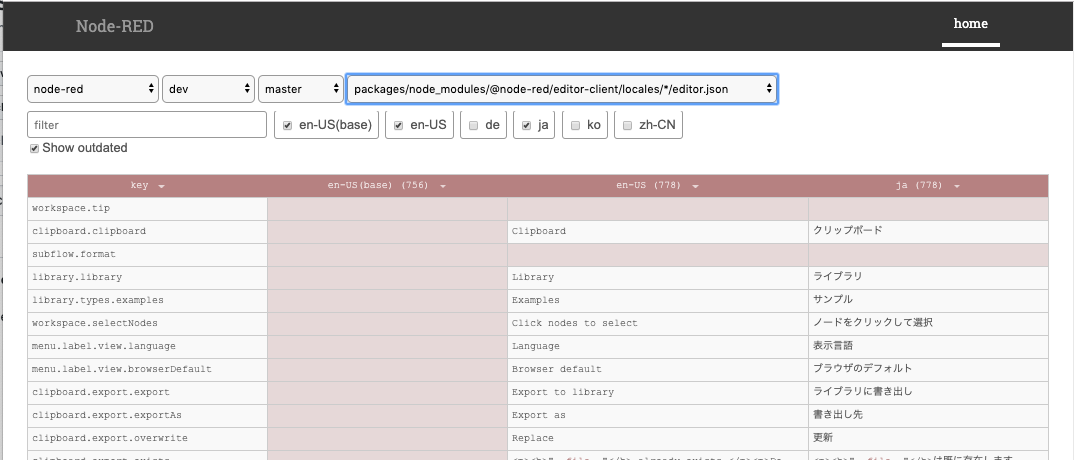Click the Node-RED title link

(114, 26)
